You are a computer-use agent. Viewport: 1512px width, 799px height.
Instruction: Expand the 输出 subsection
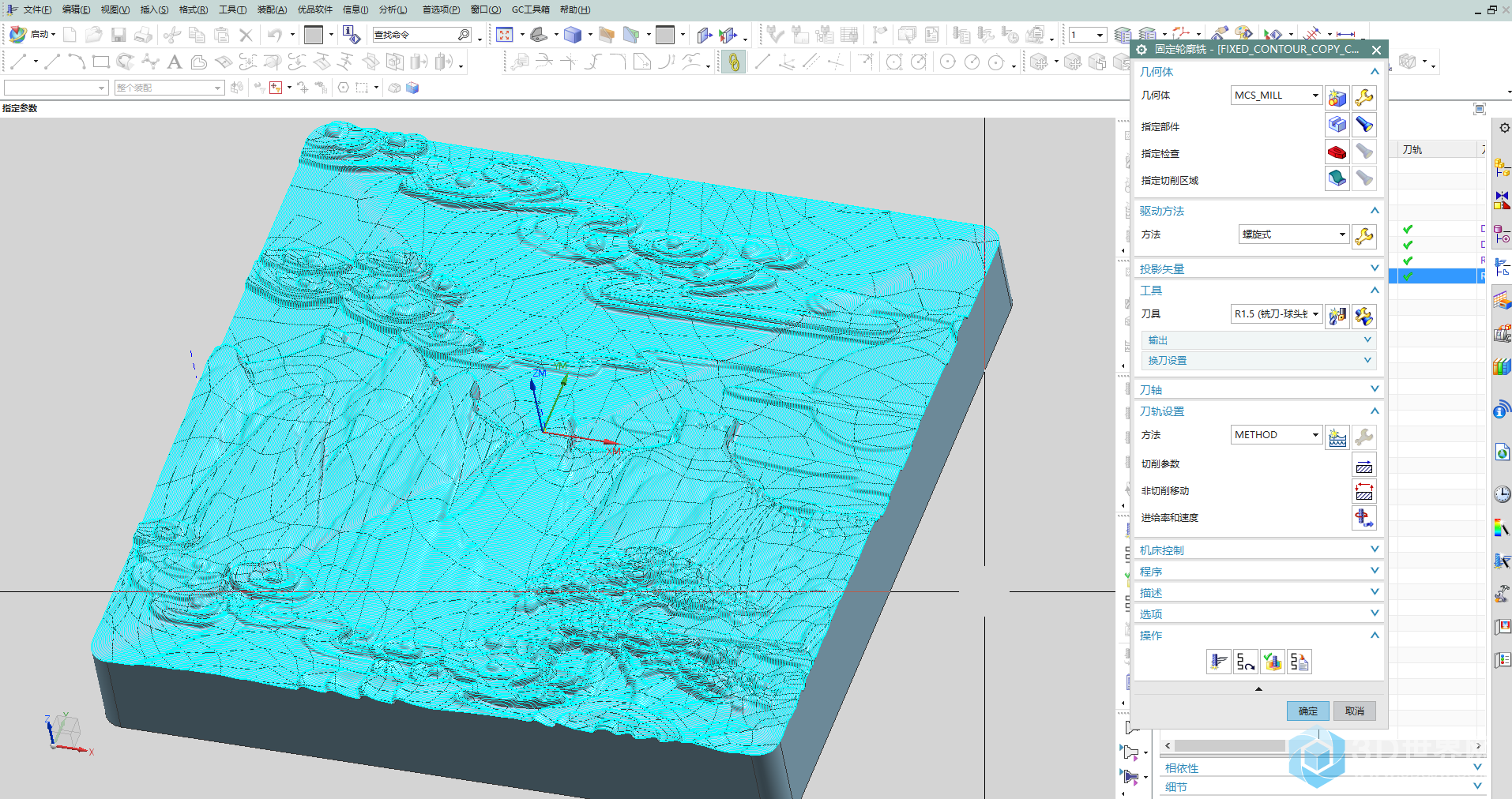click(x=1259, y=340)
